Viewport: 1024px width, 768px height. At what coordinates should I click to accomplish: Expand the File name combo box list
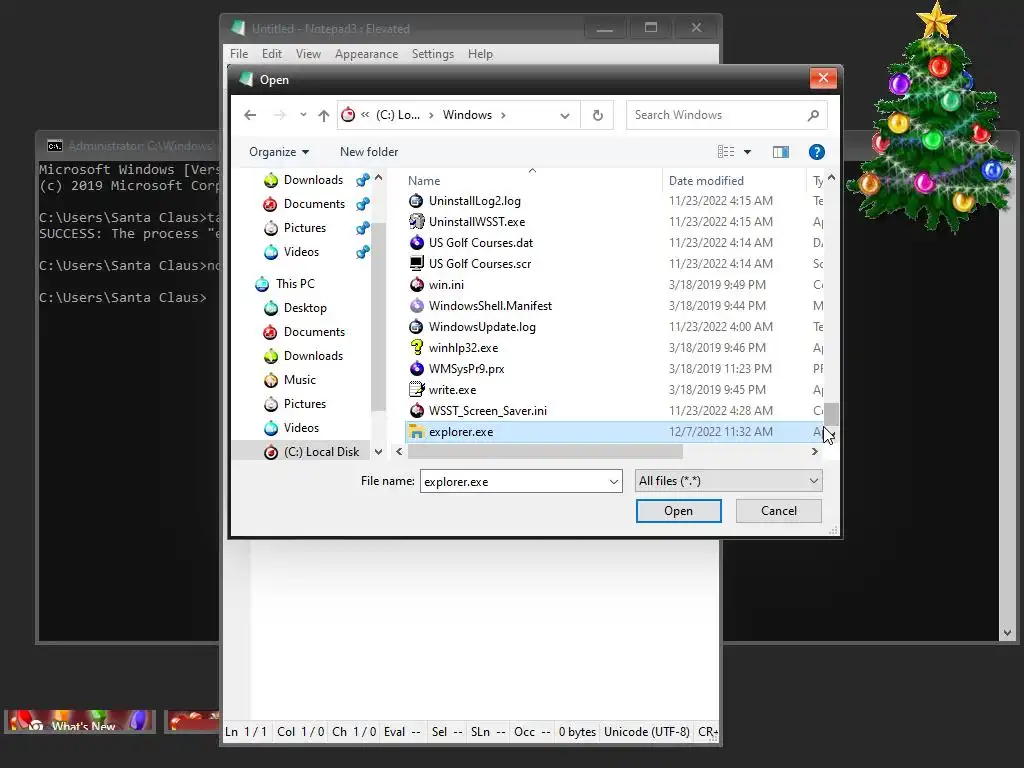(x=613, y=482)
